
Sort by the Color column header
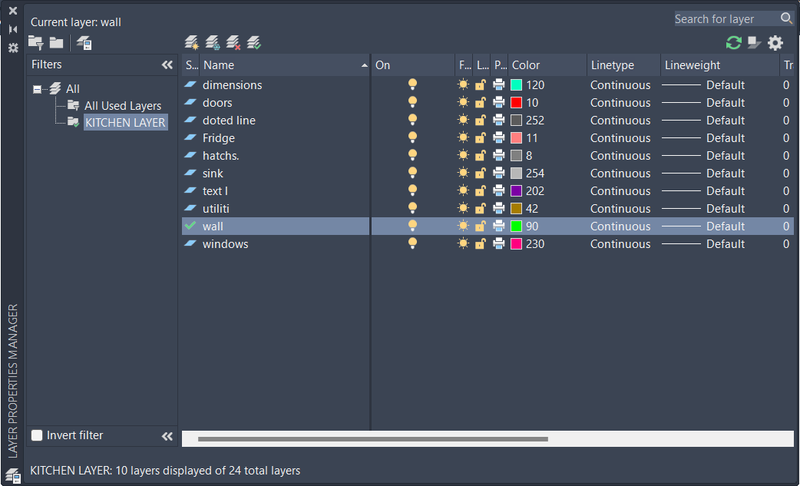click(547, 65)
